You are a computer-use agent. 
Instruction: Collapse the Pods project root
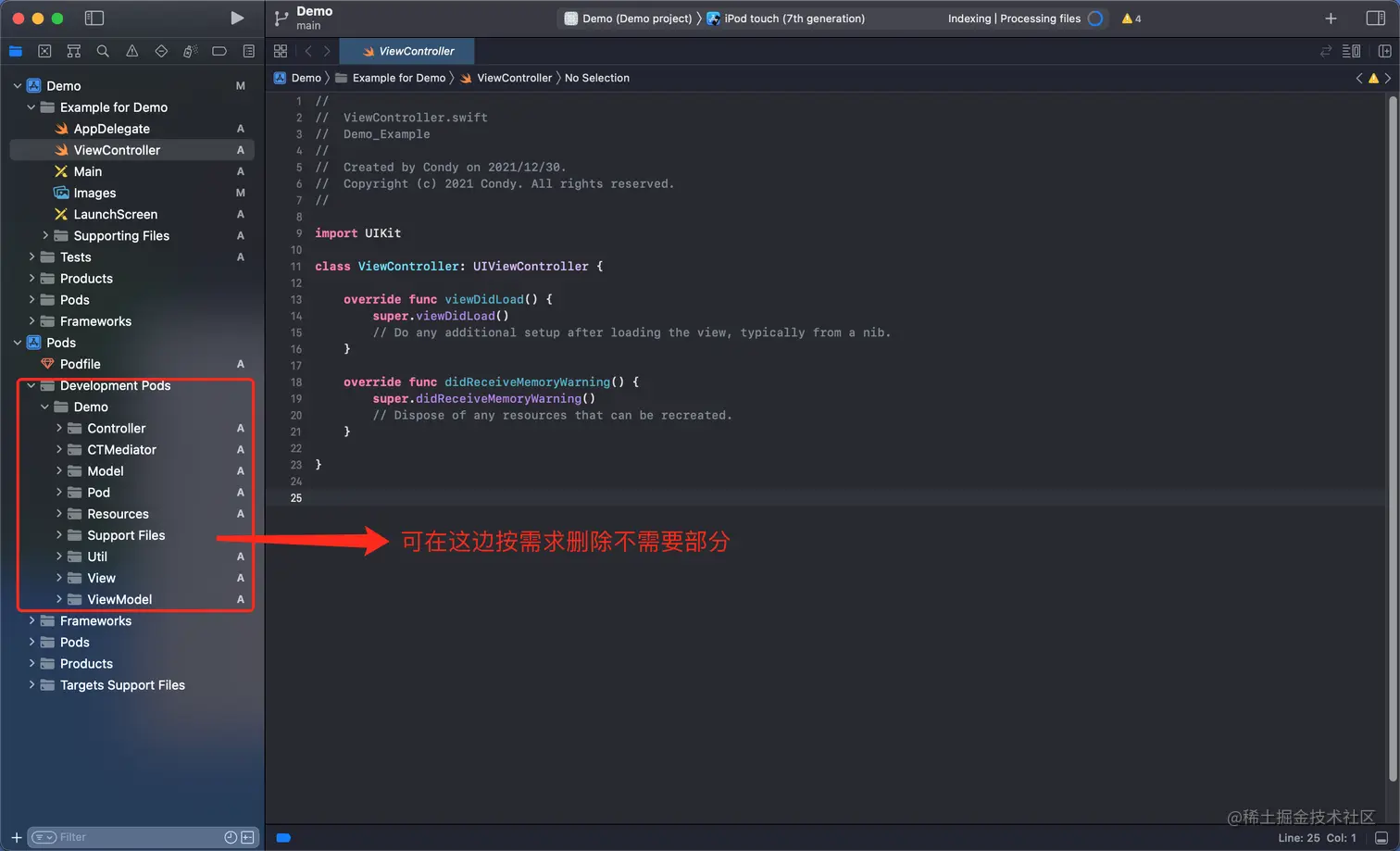(17, 343)
